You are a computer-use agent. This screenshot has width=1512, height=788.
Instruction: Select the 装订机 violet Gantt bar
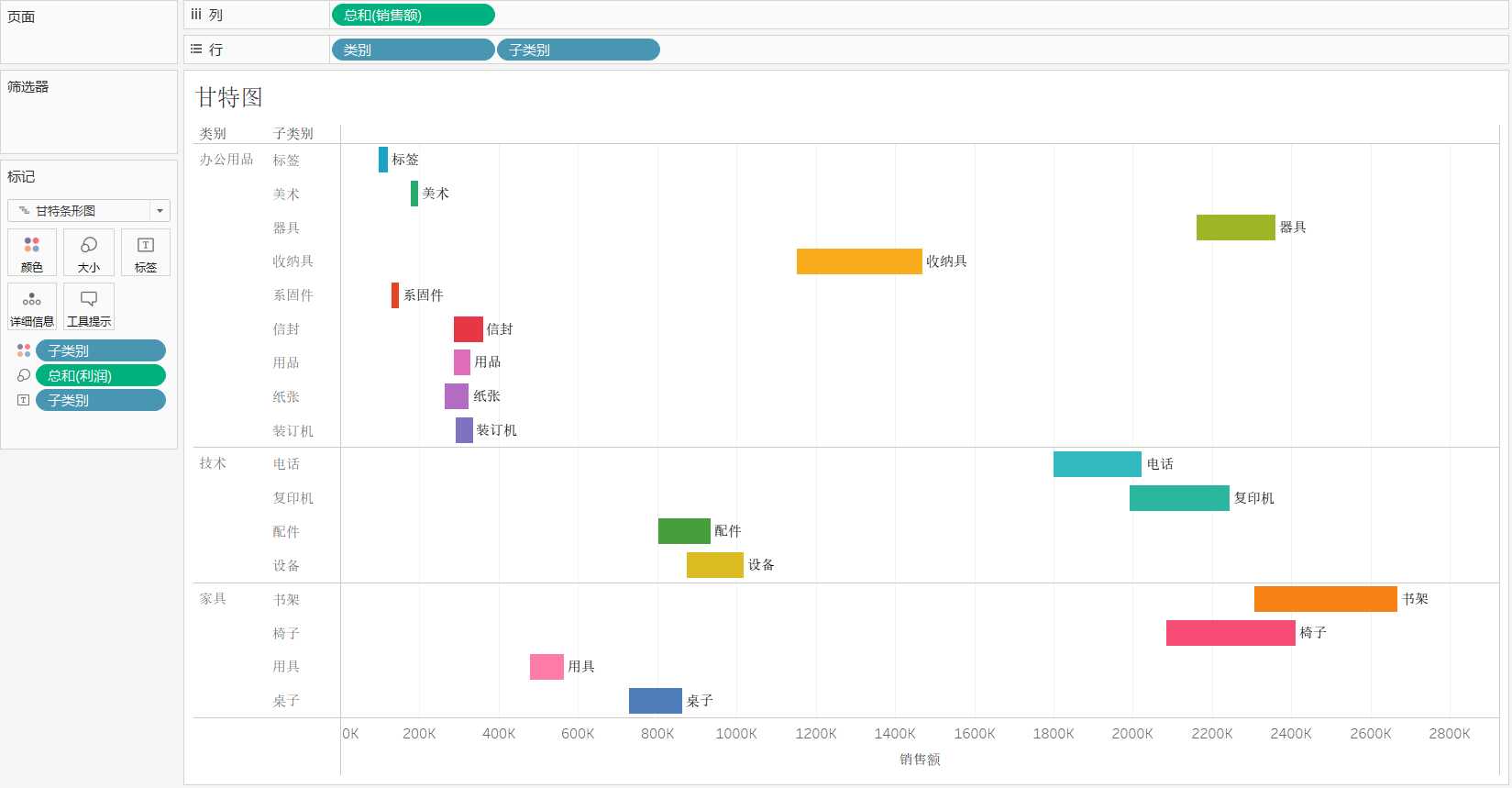[x=464, y=430]
